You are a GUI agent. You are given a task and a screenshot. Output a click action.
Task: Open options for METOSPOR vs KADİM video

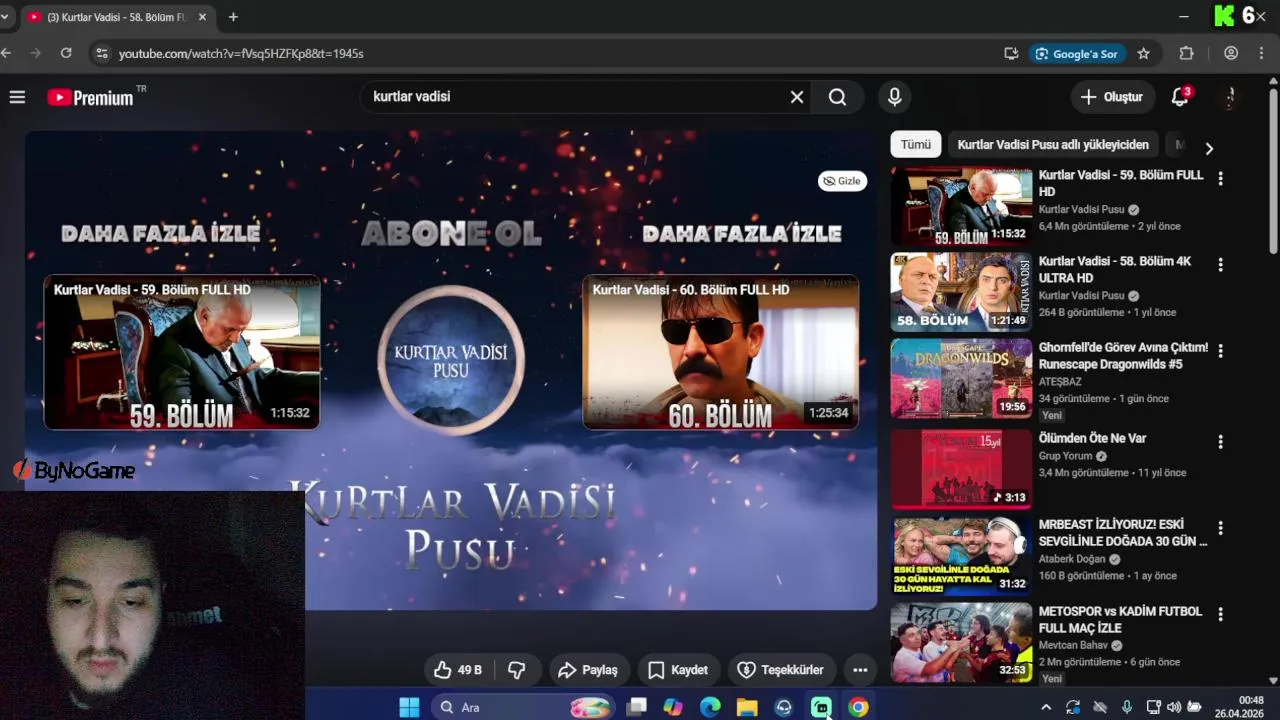(x=1220, y=614)
